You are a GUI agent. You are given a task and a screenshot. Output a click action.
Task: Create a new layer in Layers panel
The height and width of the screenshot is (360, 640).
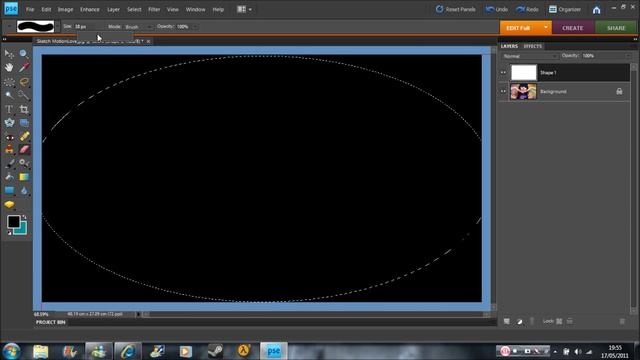point(507,322)
